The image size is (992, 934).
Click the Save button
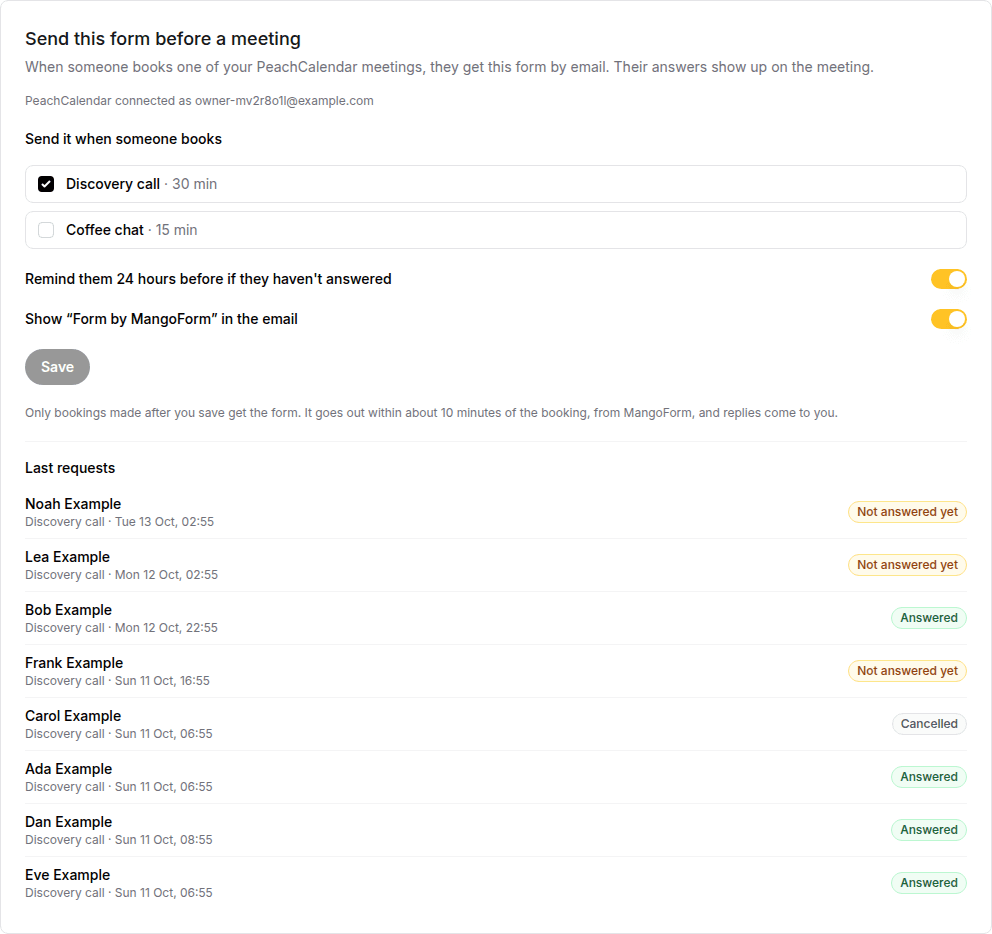pos(58,367)
